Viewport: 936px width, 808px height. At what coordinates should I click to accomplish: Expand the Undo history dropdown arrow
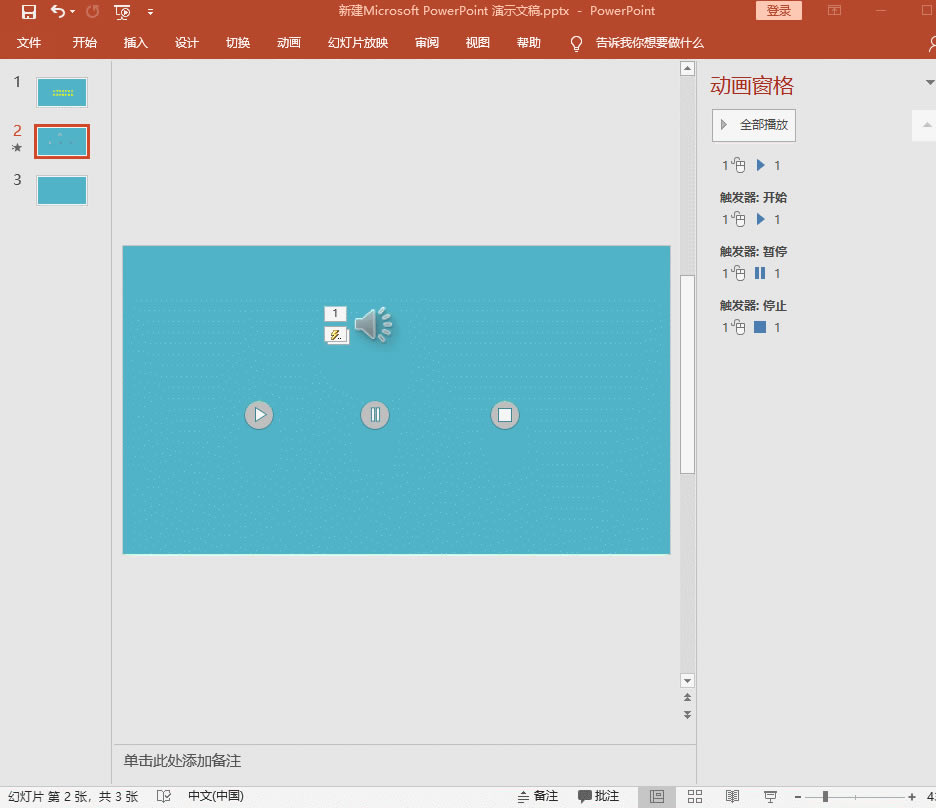pos(73,12)
